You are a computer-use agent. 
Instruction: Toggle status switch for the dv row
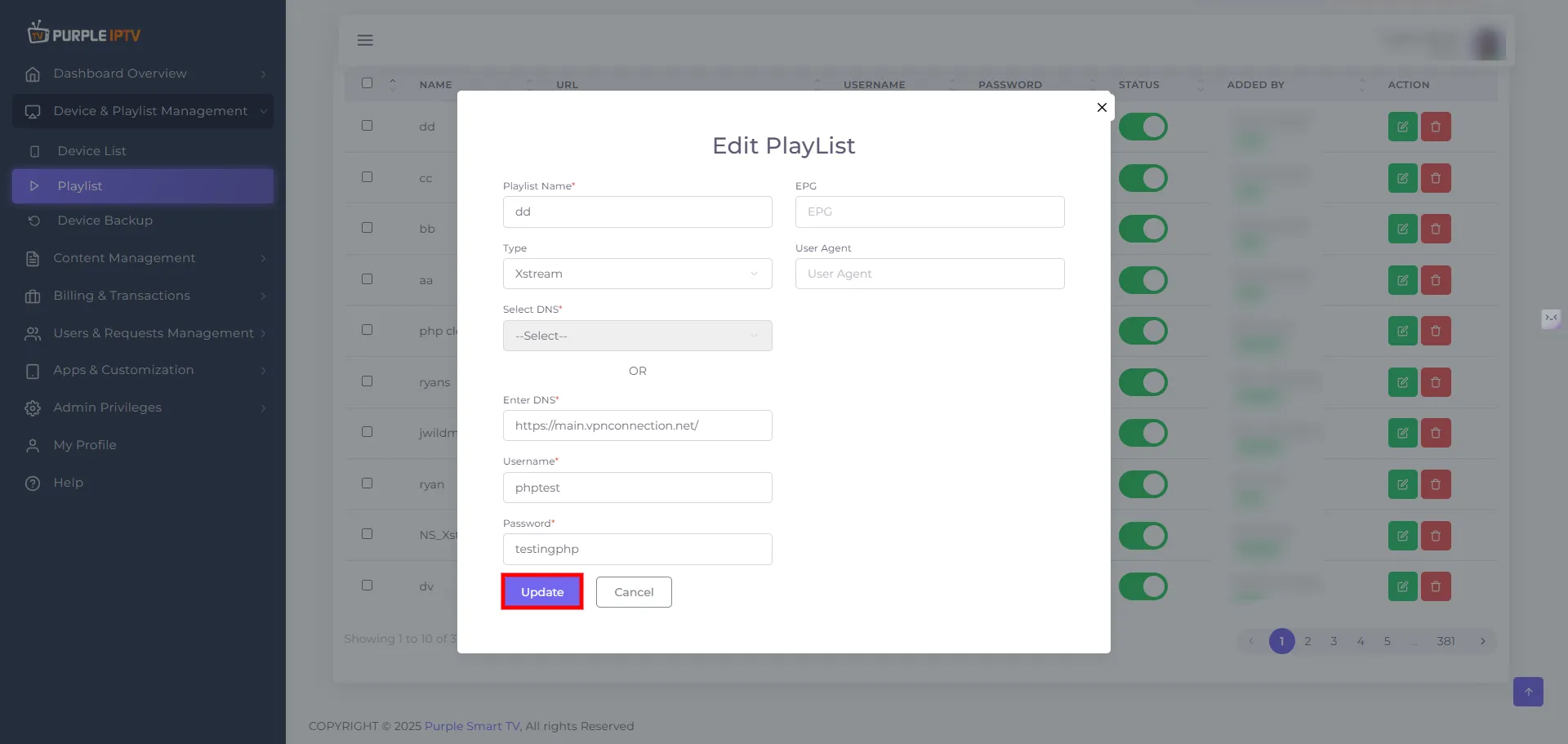tap(1143, 586)
